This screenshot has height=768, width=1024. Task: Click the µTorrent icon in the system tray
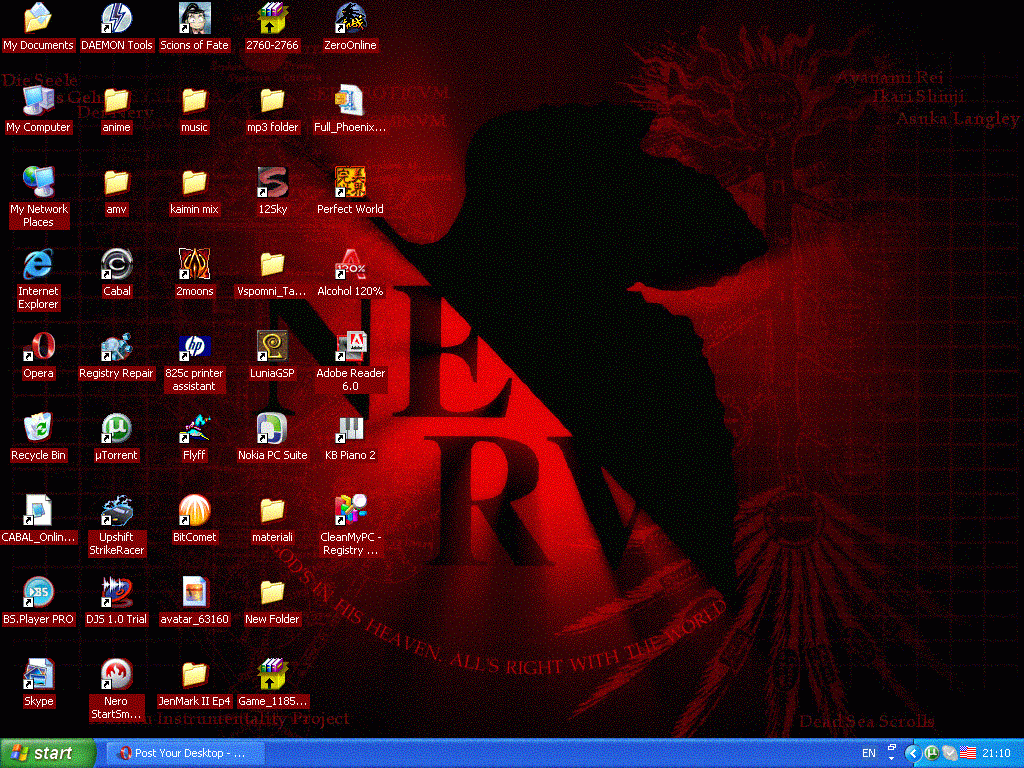(931, 753)
